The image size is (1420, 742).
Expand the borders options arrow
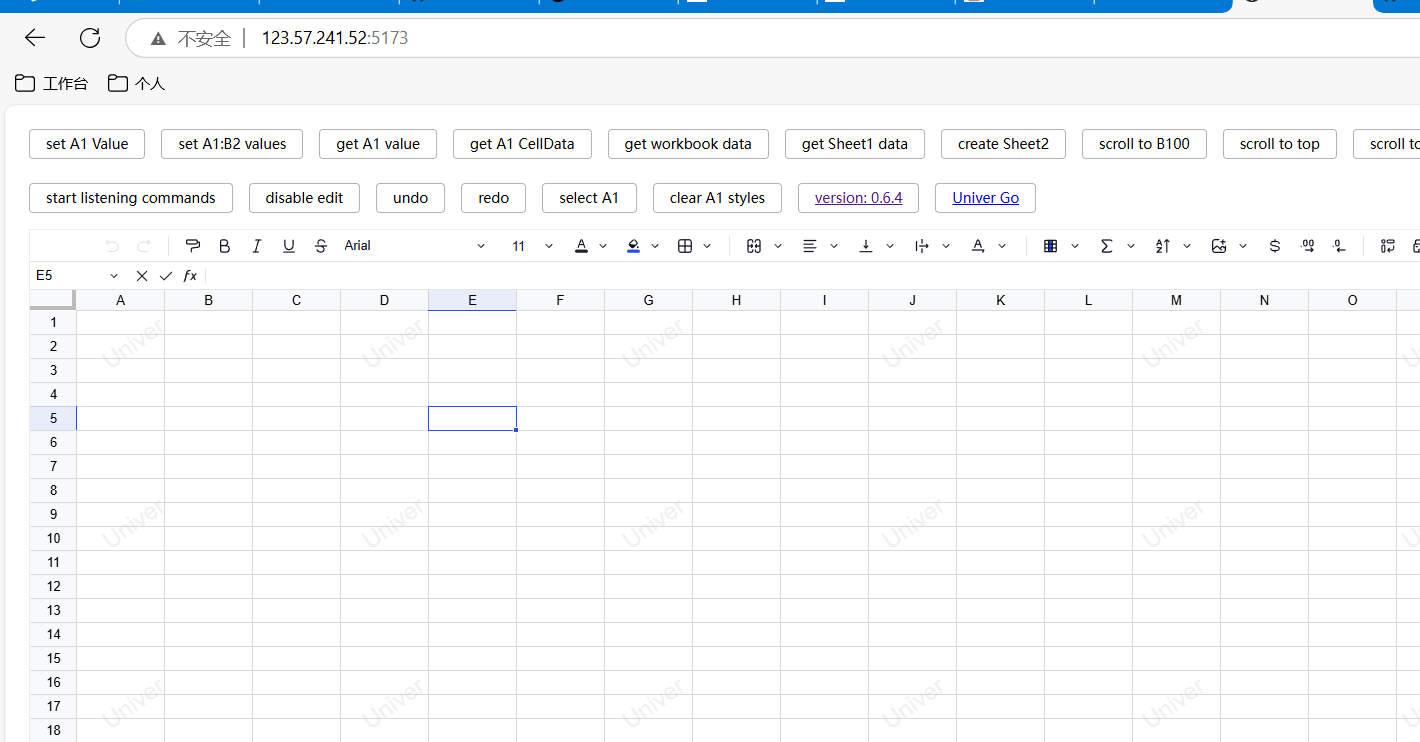point(707,246)
